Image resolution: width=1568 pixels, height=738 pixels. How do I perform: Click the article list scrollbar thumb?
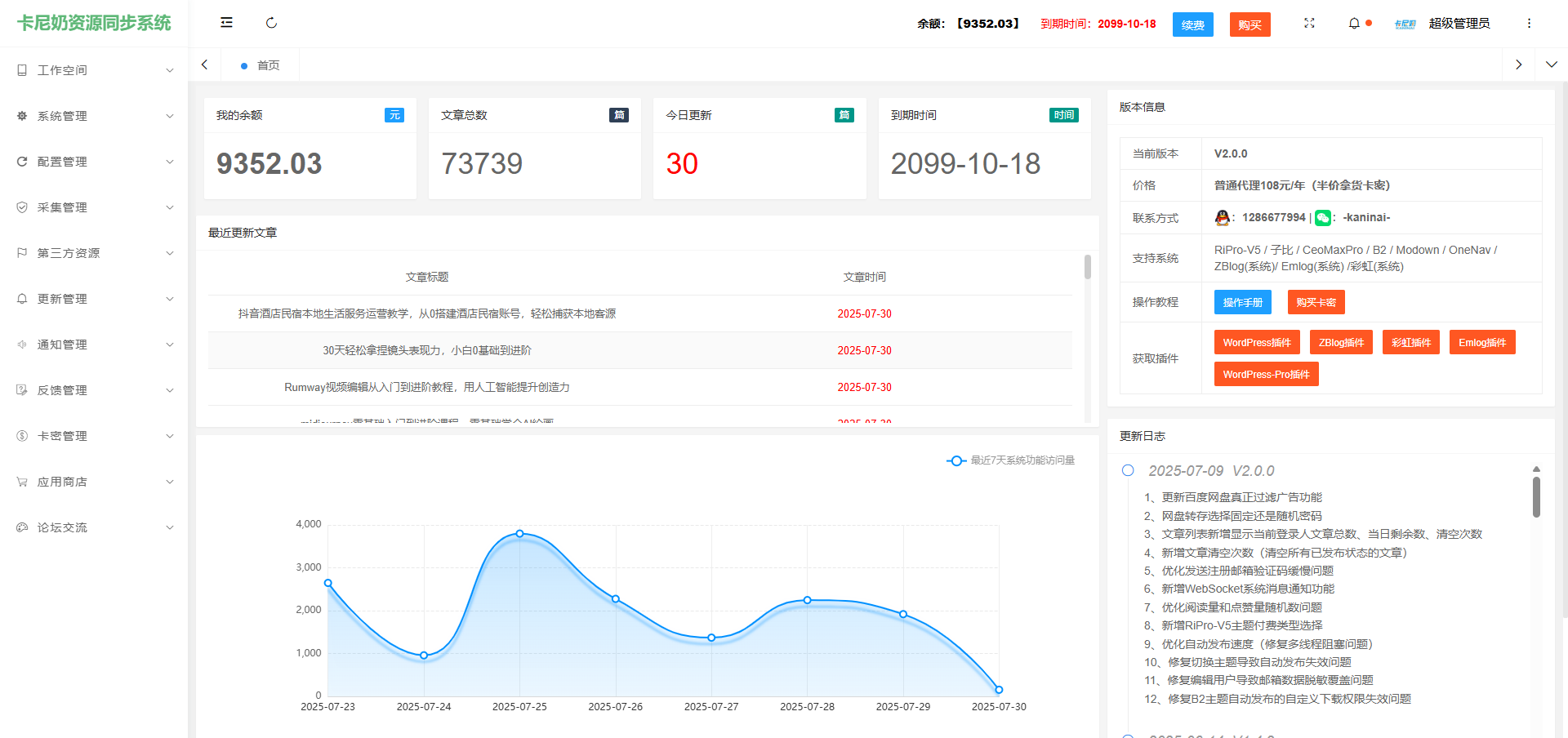point(1088,267)
